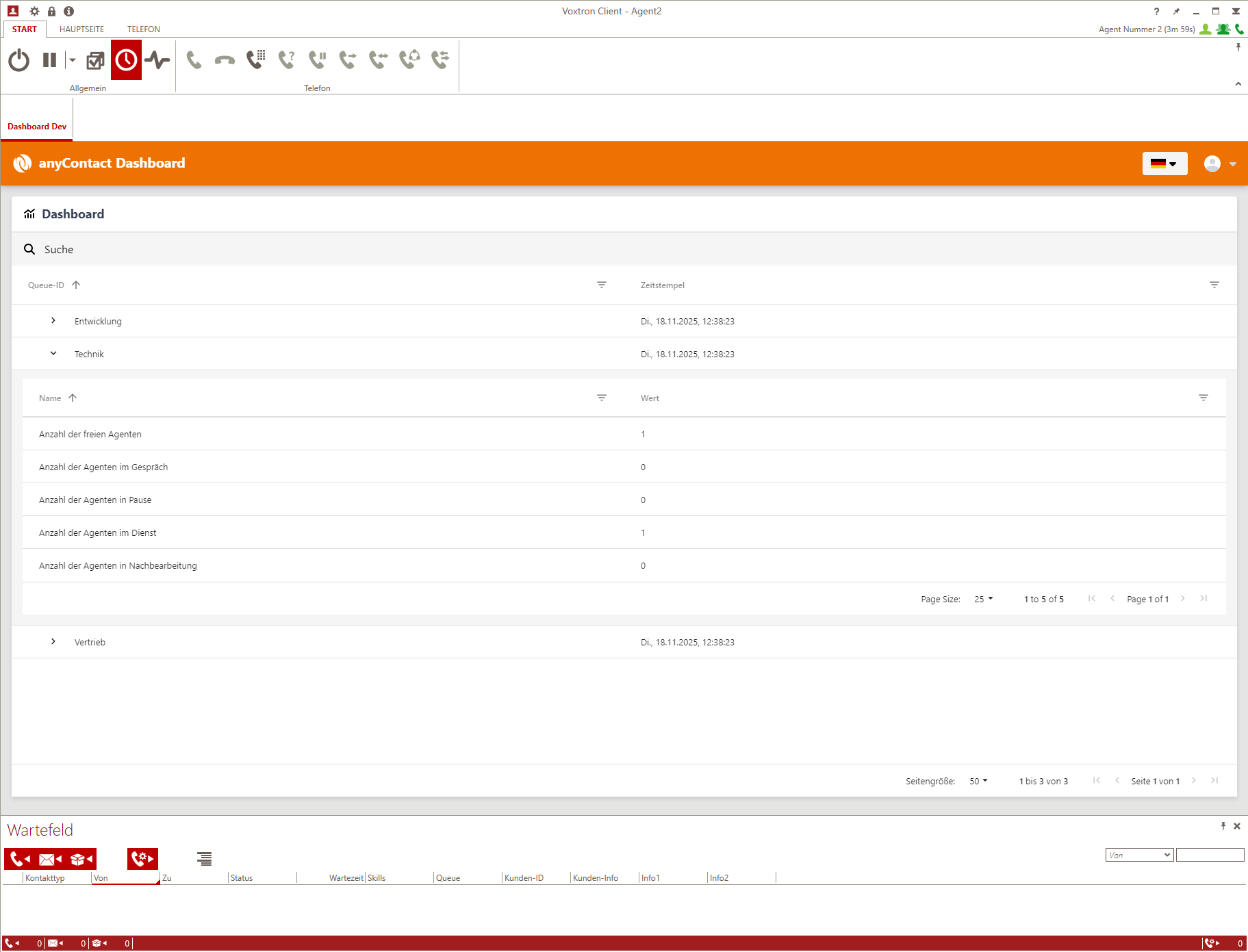Toggle the incoming calls filter in Wartefeld
The image size is (1248, 952).
pyautogui.click(x=19, y=859)
